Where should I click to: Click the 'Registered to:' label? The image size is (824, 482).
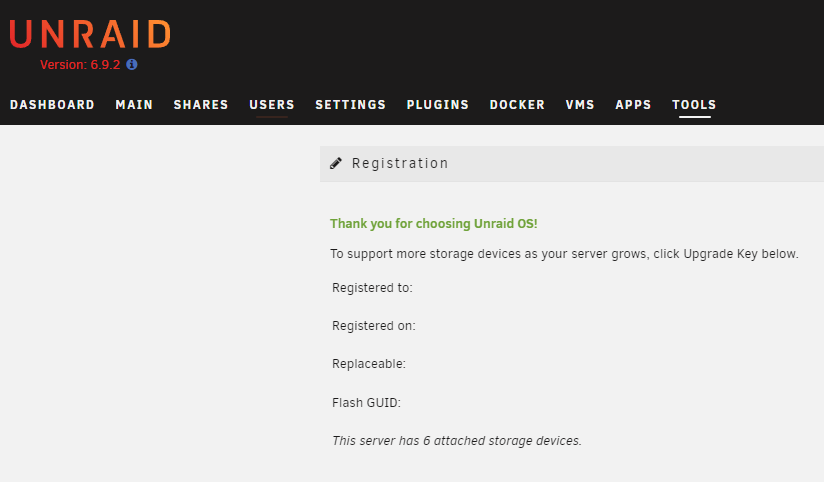pos(372,288)
